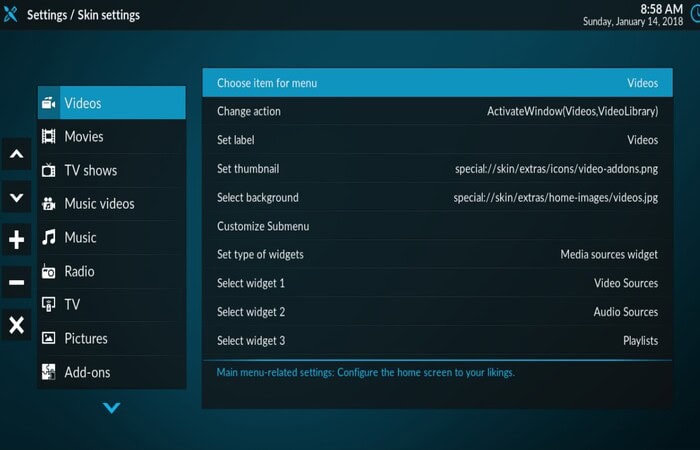Open Select widget 3 option
Screen dimensions: 700x450
438,340
